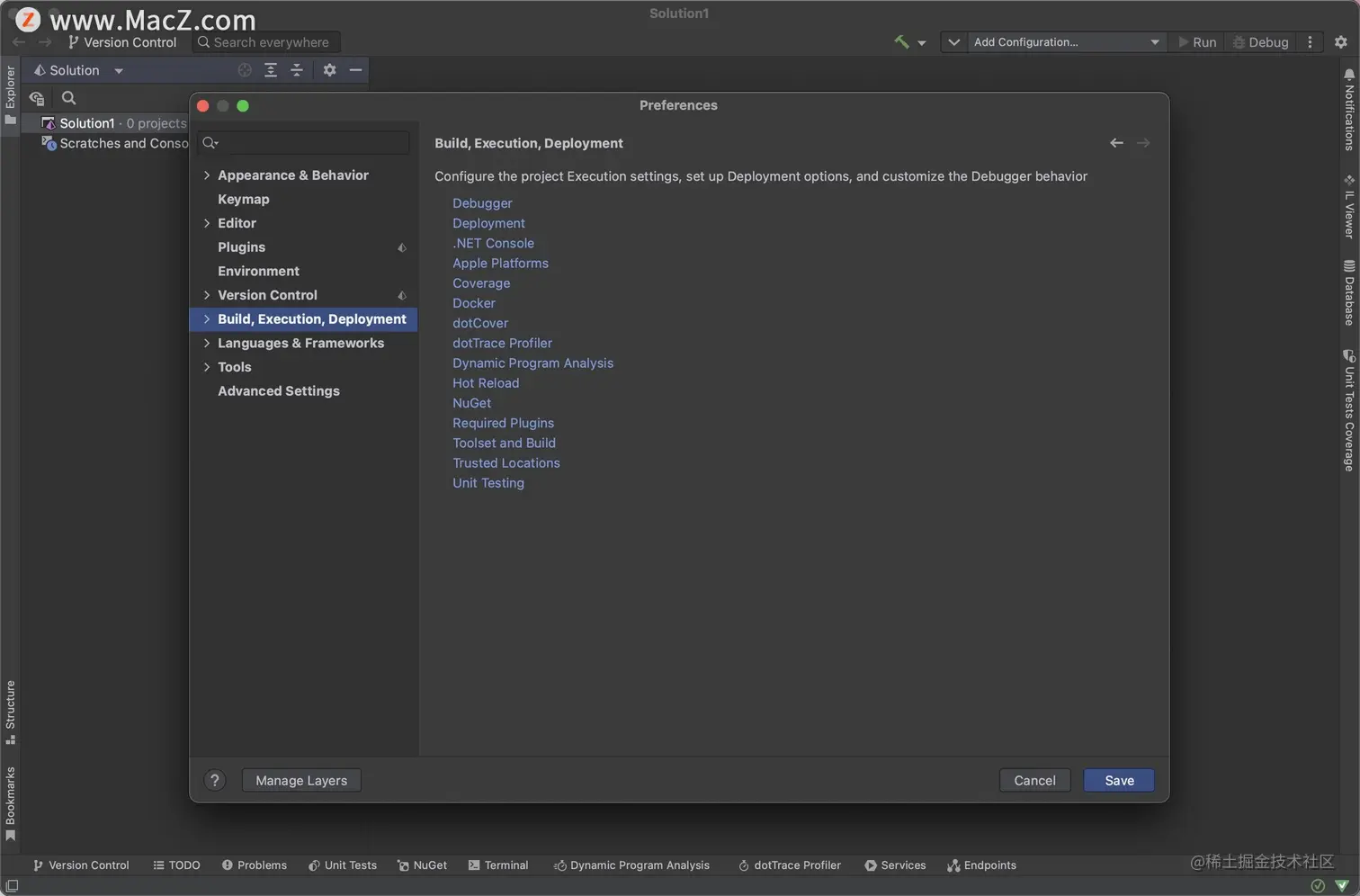Open IDE settings gear in top-right corner
1360x896 pixels.
1340,42
